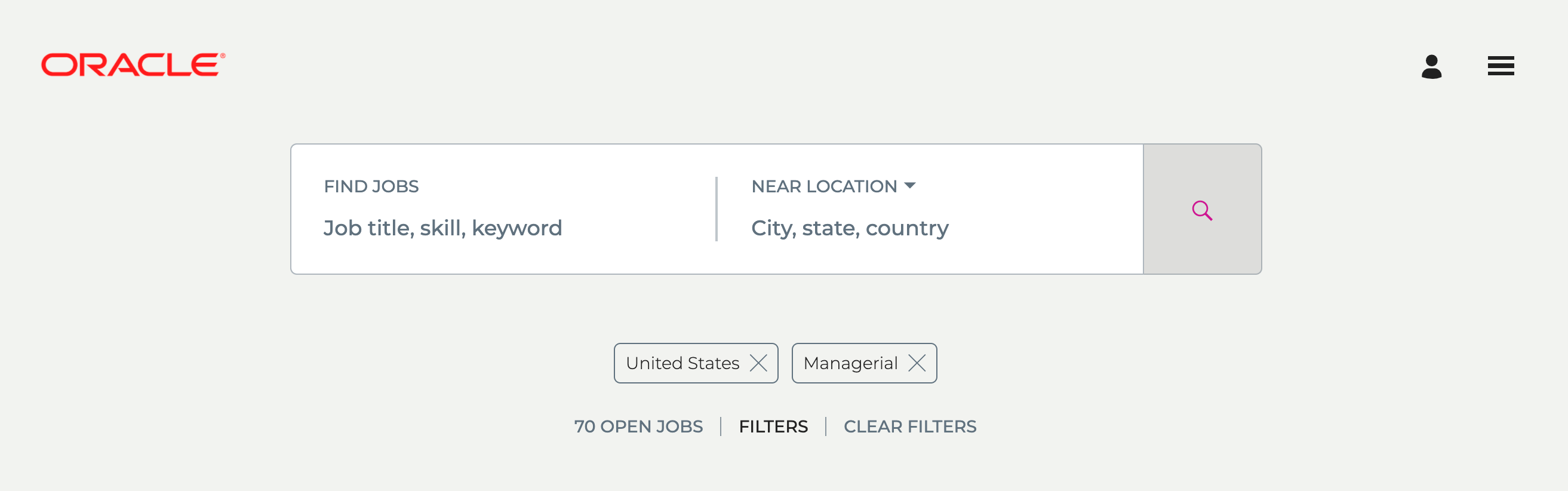Click the Oracle logo
Image resolution: width=1568 pixels, height=491 pixels.
coord(131,65)
